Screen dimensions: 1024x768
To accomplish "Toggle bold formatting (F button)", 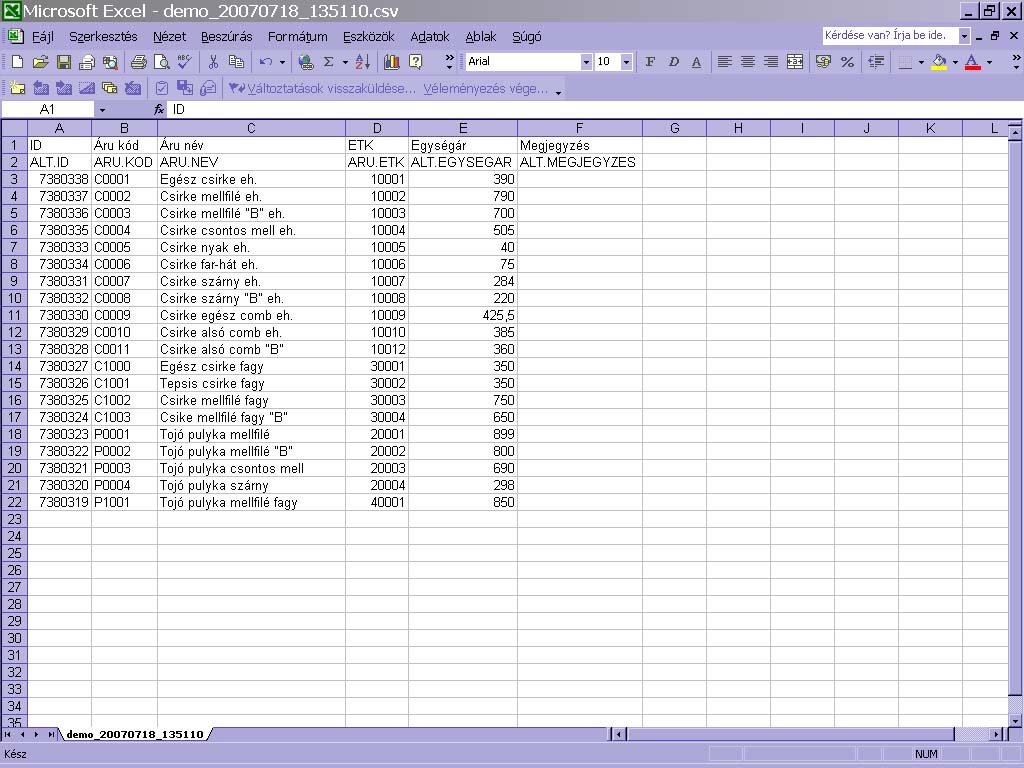I will [x=650, y=62].
